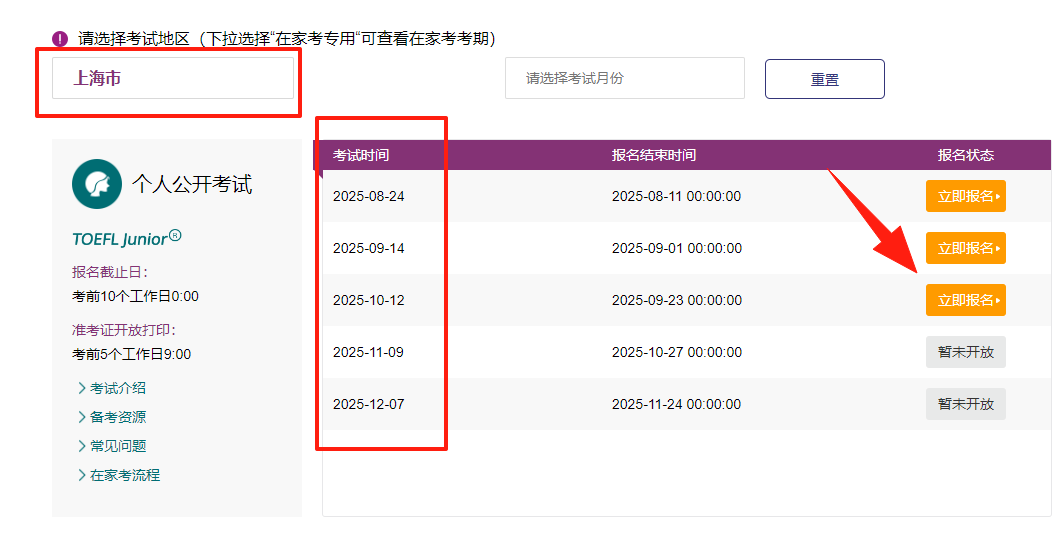Screen dimensions: 1061x542
Task: Click 立即报名 for the 2025-09-14 exam
Action: [x=966, y=248]
